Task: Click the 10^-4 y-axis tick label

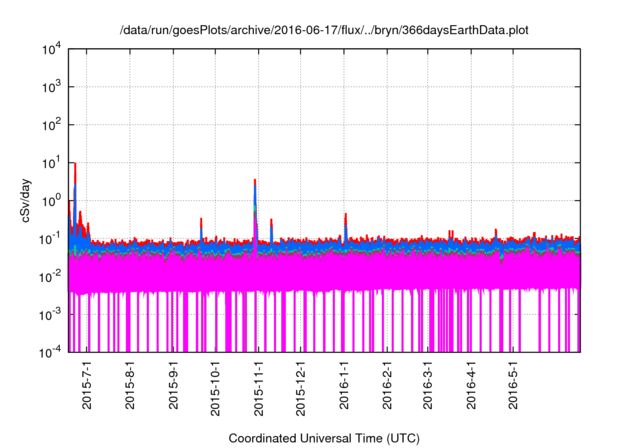Action: click(x=48, y=352)
